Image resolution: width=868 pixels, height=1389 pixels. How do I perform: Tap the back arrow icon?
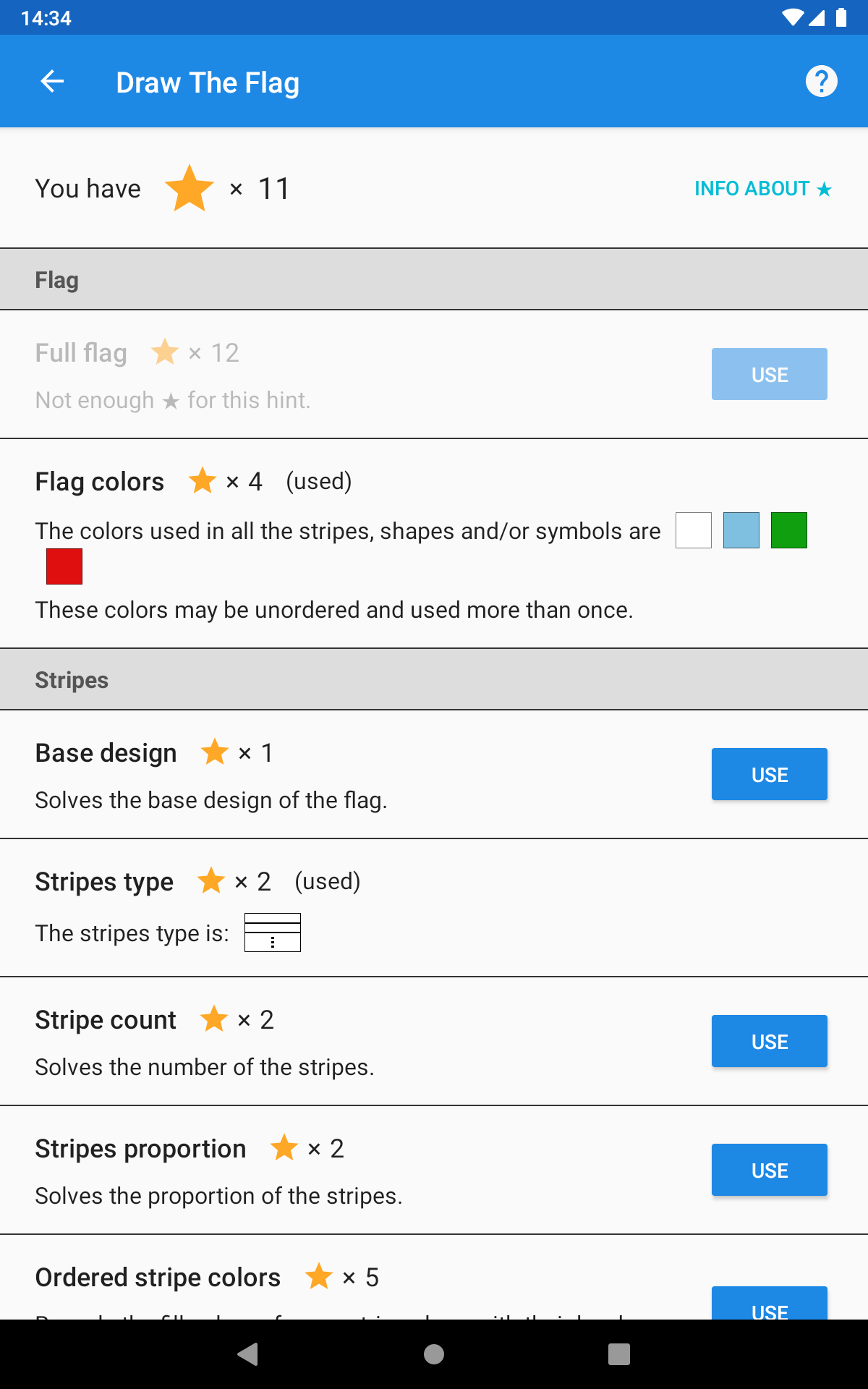(x=52, y=82)
